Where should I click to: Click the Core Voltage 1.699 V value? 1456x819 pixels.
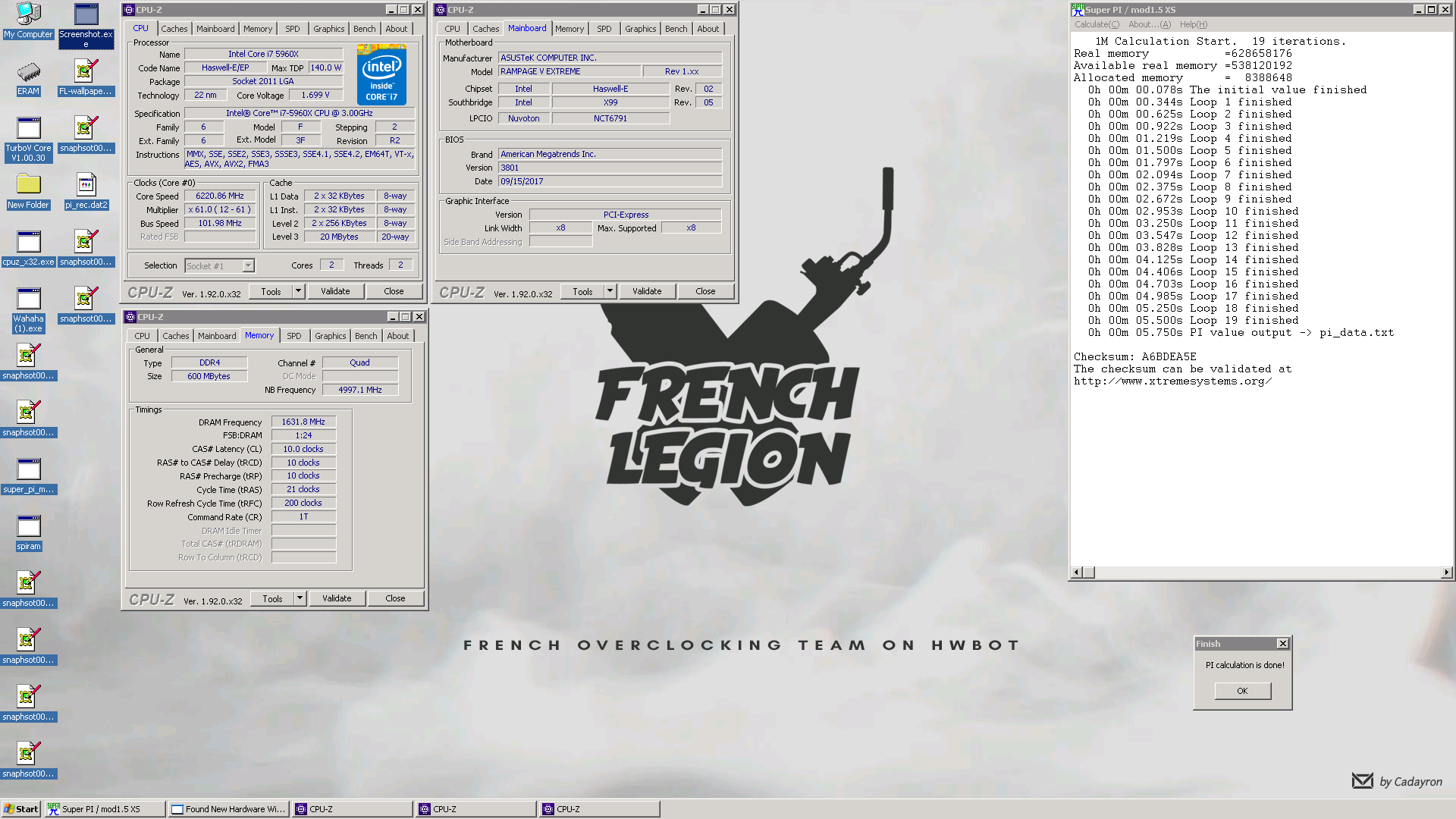point(315,95)
